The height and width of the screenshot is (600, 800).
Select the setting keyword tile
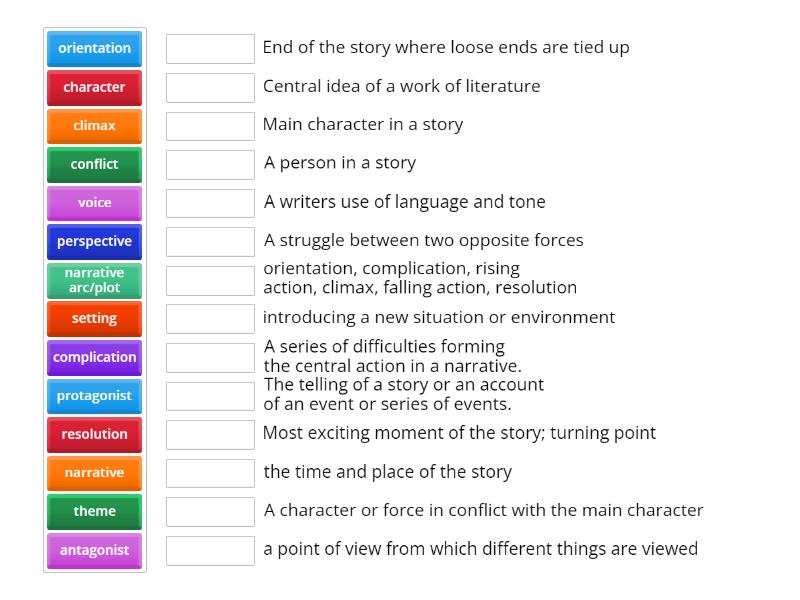click(x=94, y=318)
